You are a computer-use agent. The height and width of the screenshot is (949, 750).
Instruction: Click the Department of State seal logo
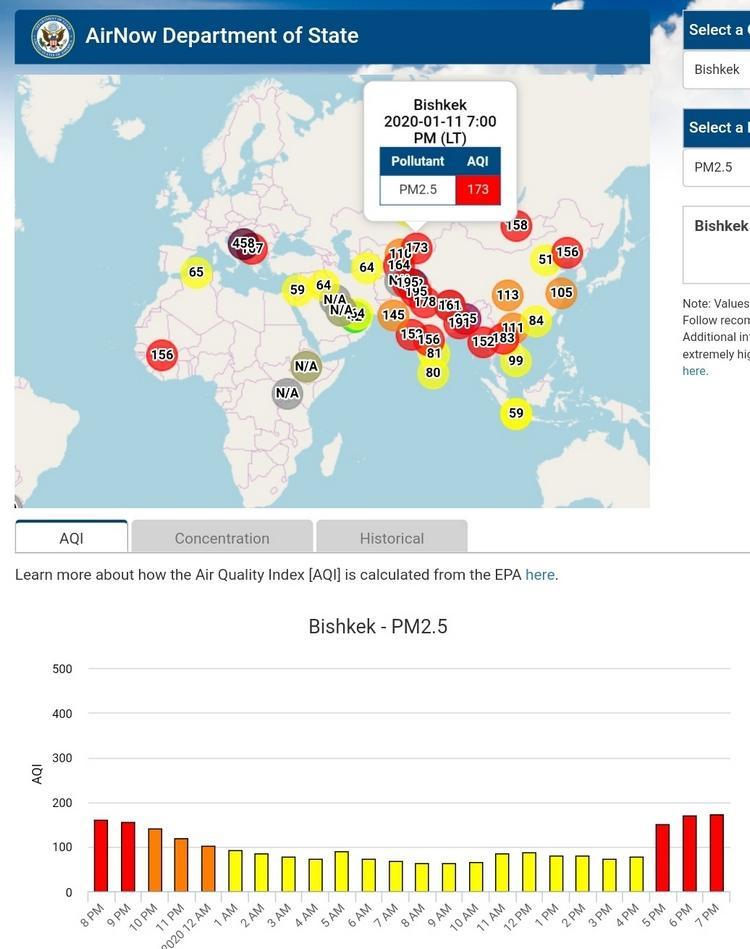click(x=52, y=37)
